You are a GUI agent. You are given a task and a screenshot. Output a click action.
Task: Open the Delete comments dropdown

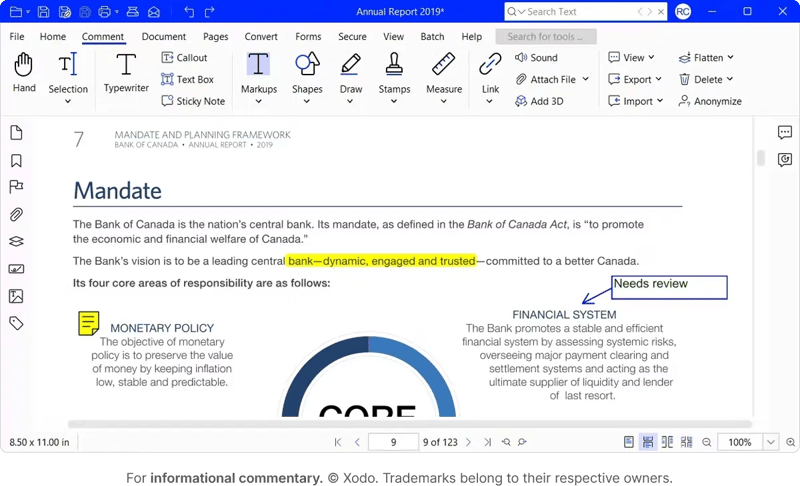730,79
